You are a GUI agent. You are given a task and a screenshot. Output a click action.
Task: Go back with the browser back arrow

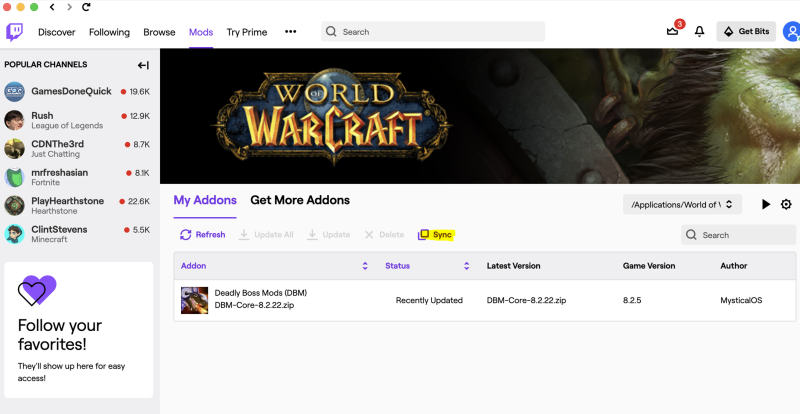tap(52, 7)
